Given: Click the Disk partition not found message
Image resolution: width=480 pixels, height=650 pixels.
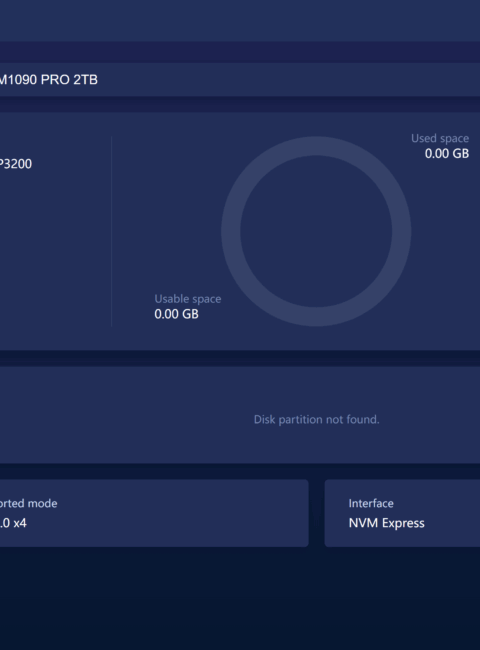Looking at the screenshot, I should point(316,420).
